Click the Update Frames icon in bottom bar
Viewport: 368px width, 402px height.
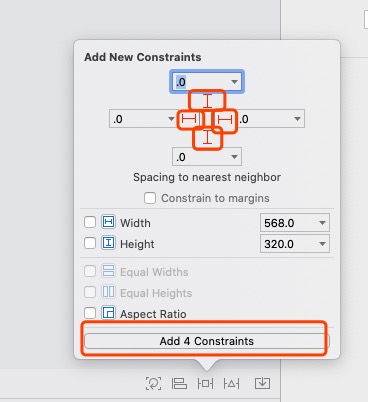click(x=153, y=384)
